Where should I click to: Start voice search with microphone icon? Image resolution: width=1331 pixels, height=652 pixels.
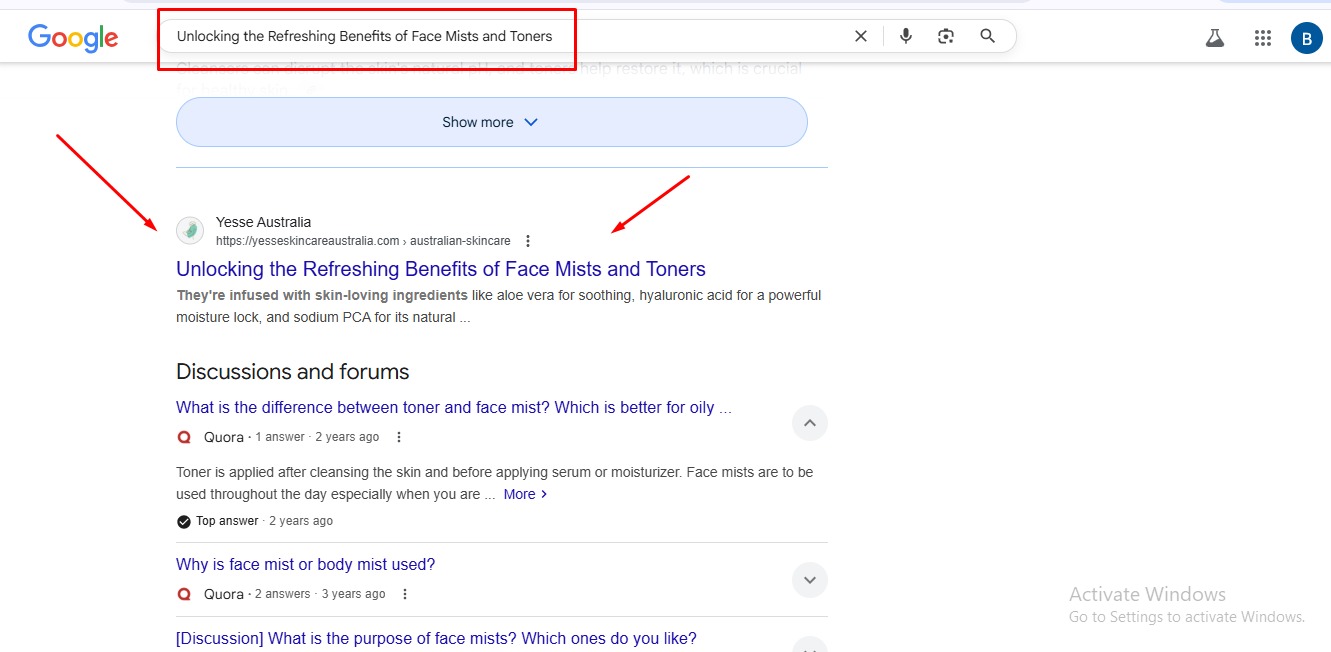tap(905, 36)
